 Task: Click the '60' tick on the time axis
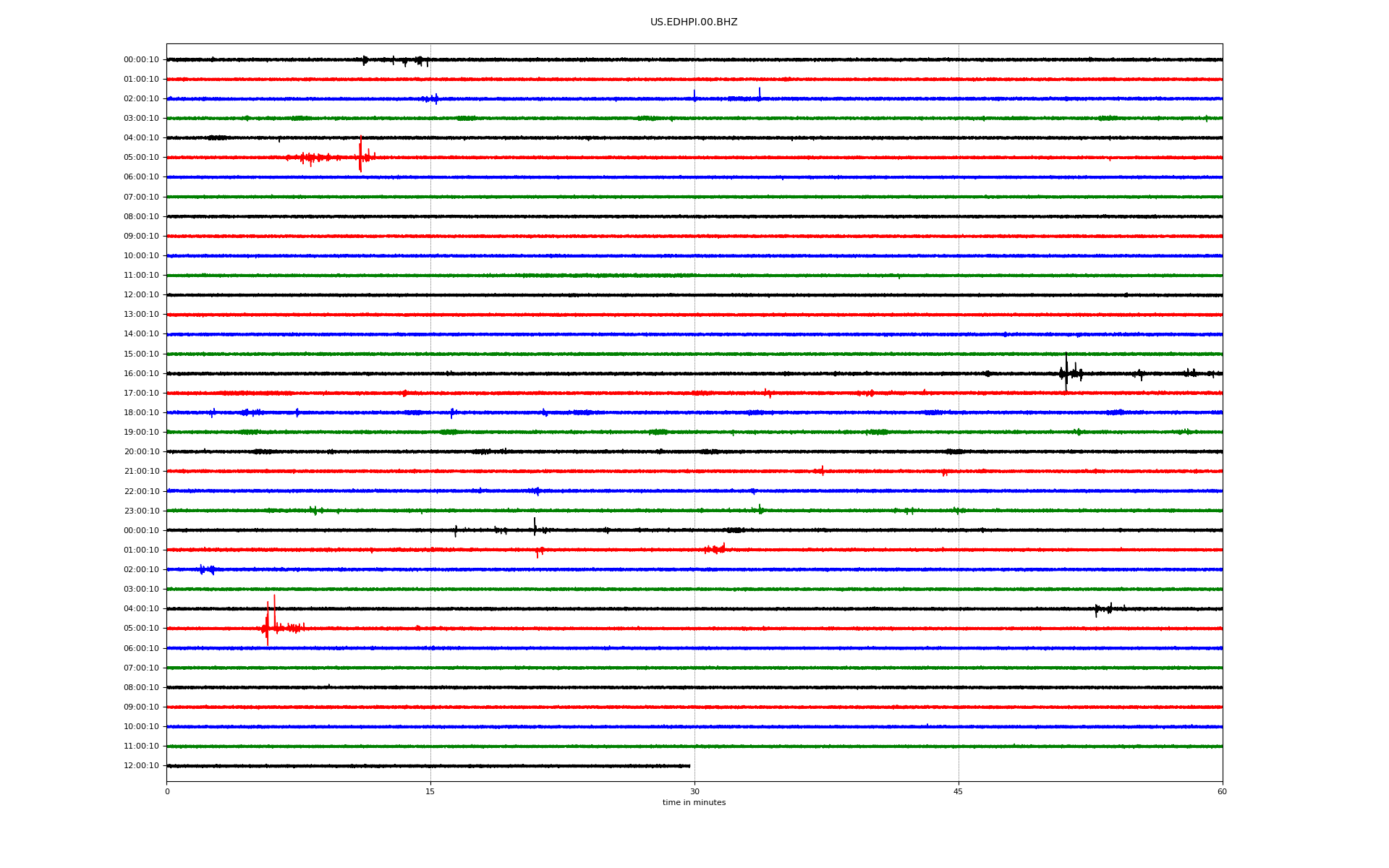click(x=1222, y=791)
